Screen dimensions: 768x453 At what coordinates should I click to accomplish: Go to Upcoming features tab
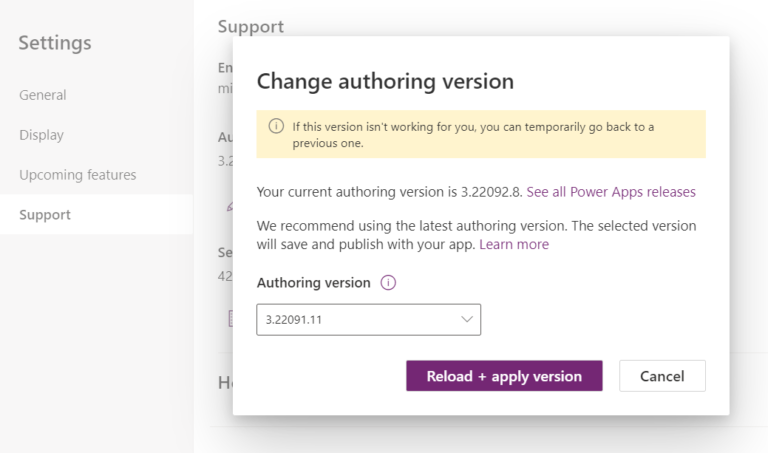click(78, 175)
